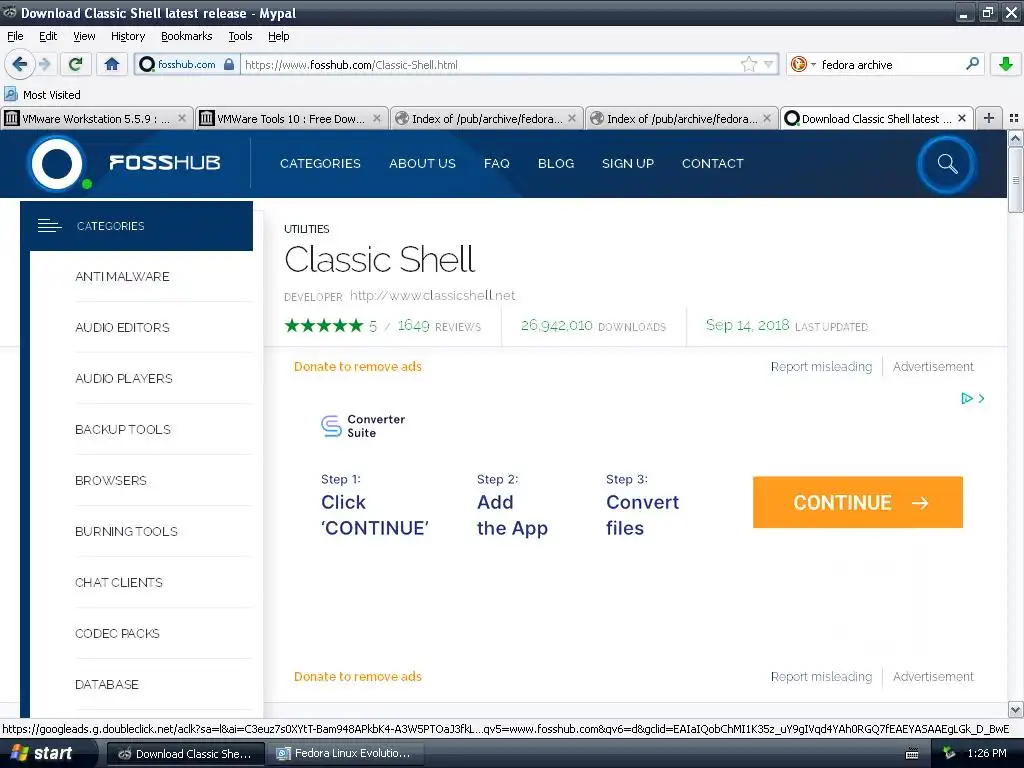Open FossHub site search circle icon
This screenshot has height=768, width=1024.
tap(946, 164)
